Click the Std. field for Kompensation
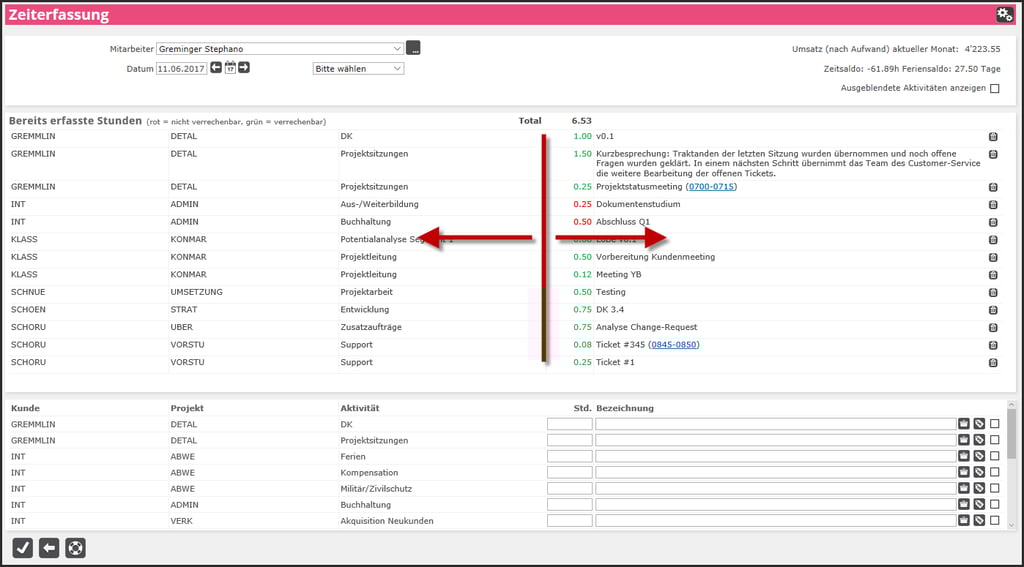Viewport: 1024px width, 567px height. [569, 472]
